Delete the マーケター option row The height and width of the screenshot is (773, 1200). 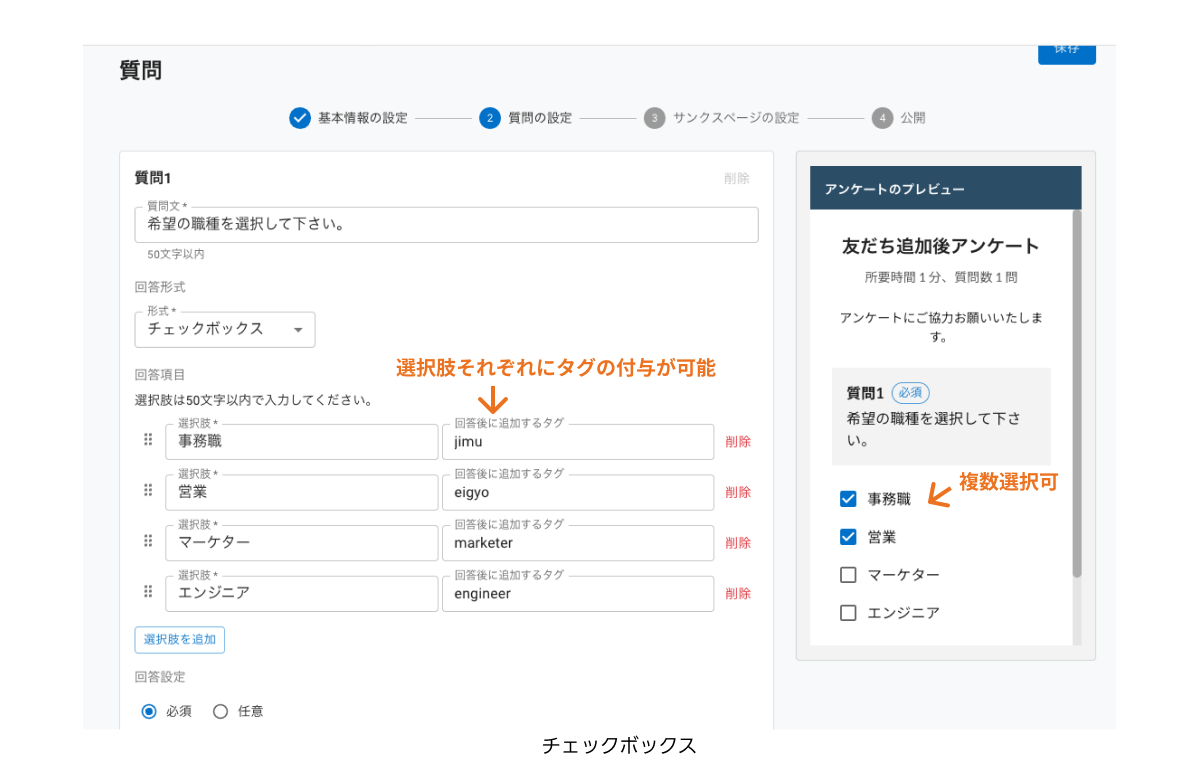coord(738,542)
